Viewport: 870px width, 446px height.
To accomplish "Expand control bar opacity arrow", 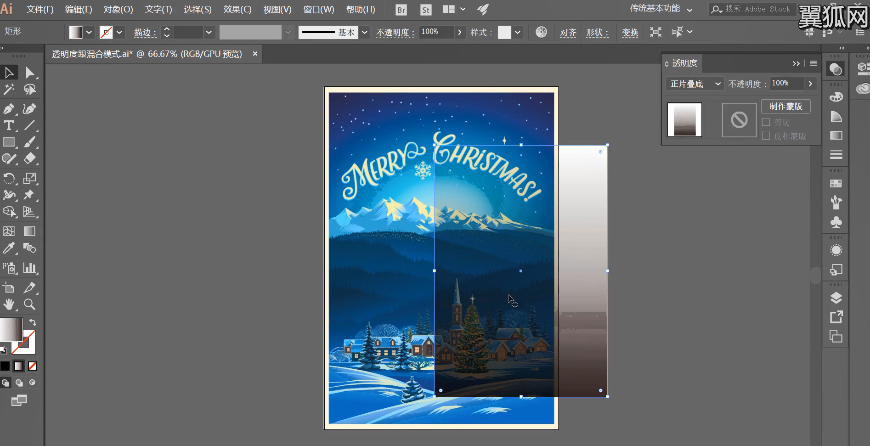I will pos(459,33).
